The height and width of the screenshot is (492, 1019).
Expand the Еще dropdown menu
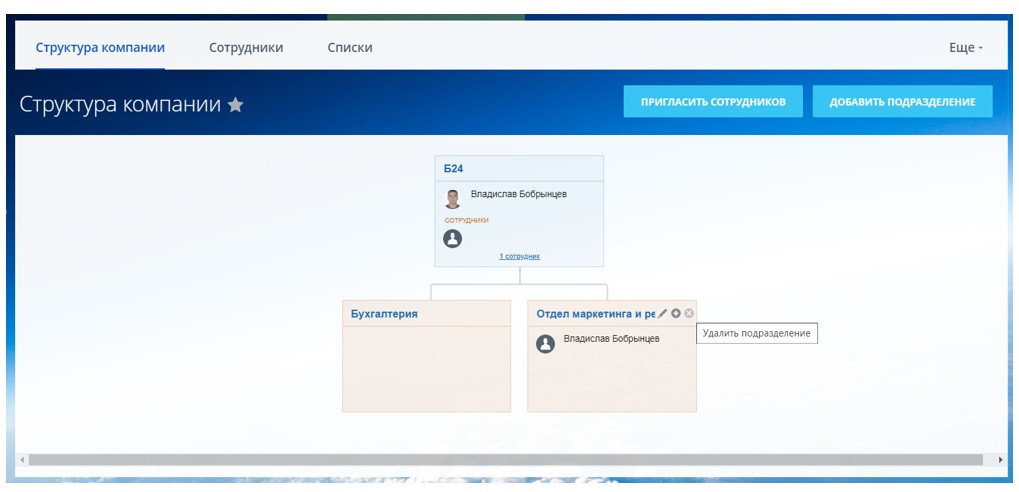(966, 47)
